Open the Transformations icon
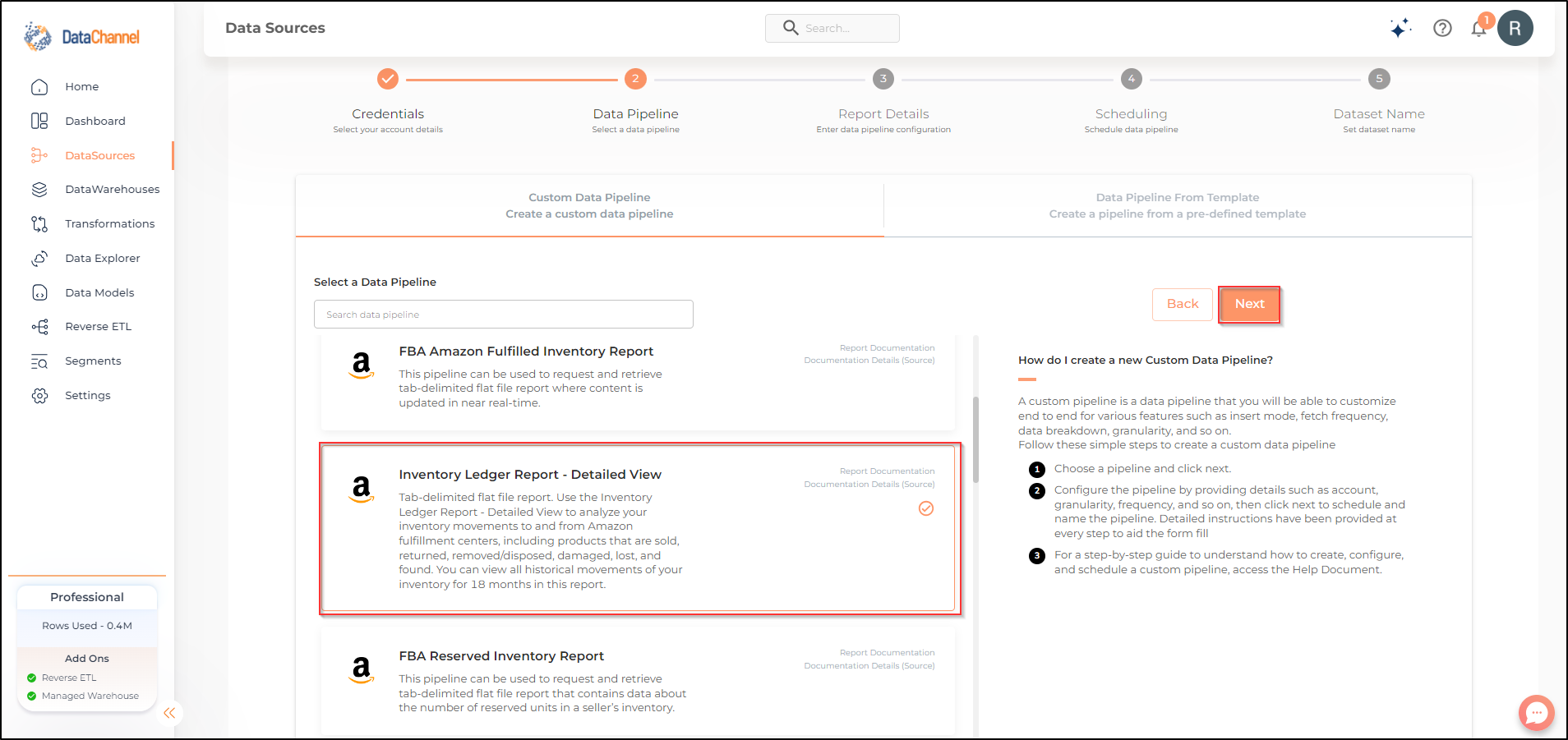The image size is (1568, 740). tap(39, 223)
